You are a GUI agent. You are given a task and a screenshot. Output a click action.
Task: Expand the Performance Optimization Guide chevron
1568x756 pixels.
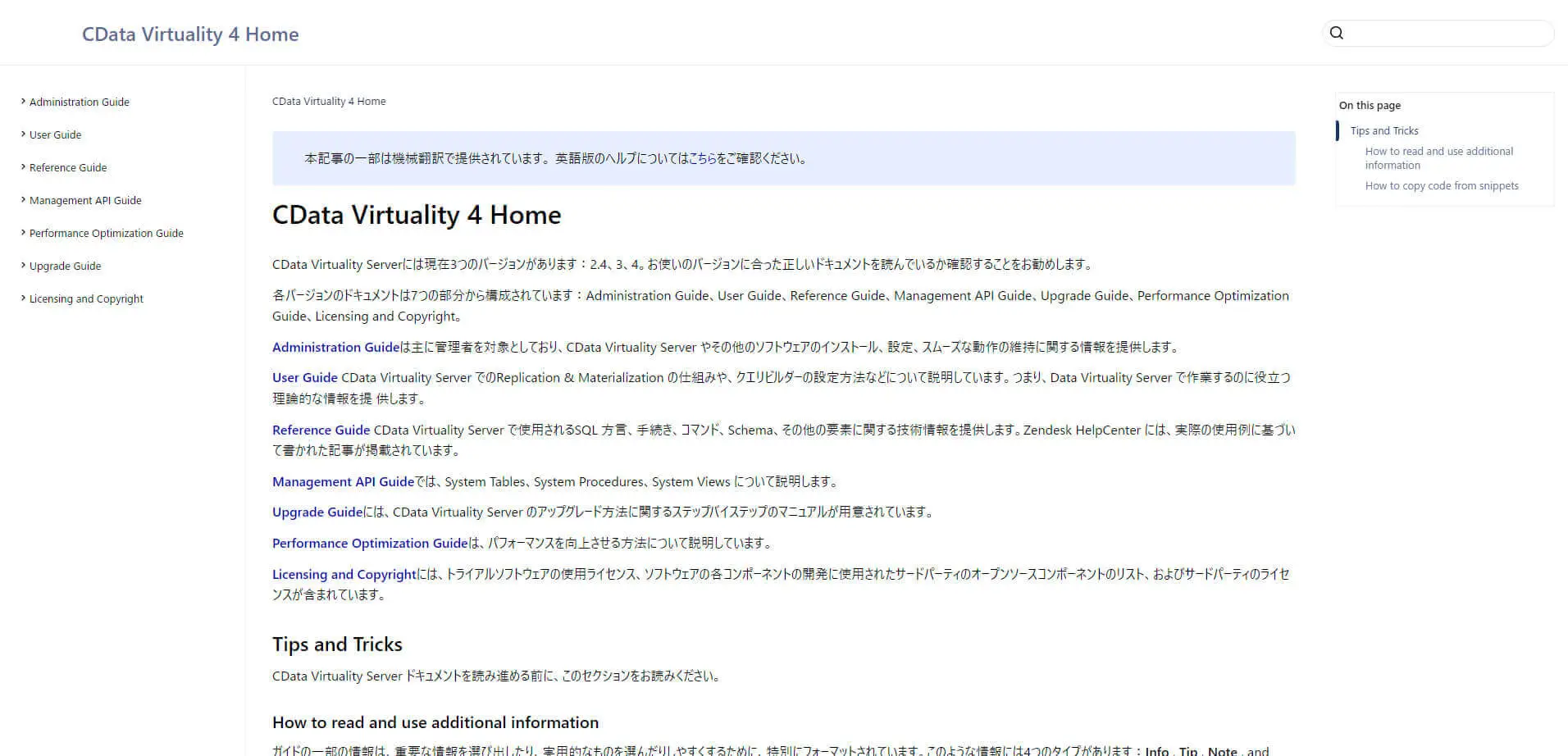pyautogui.click(x=23, y=233)
